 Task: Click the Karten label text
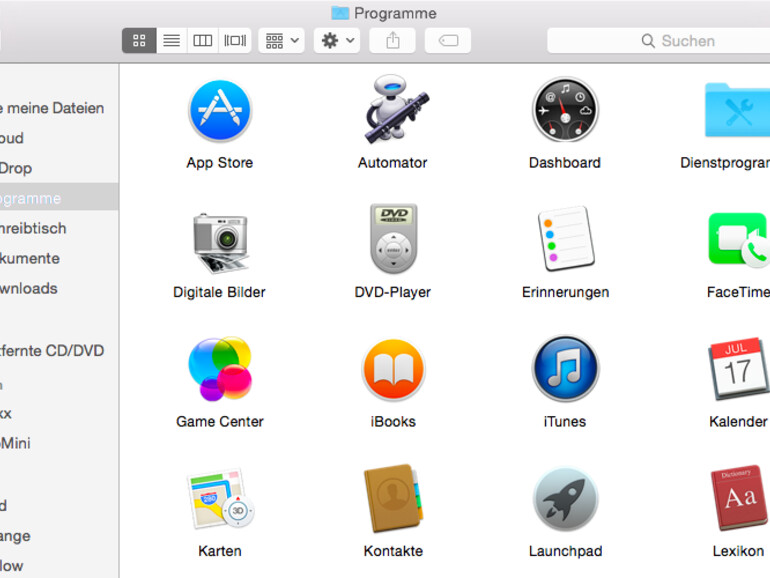pos(220,551)
